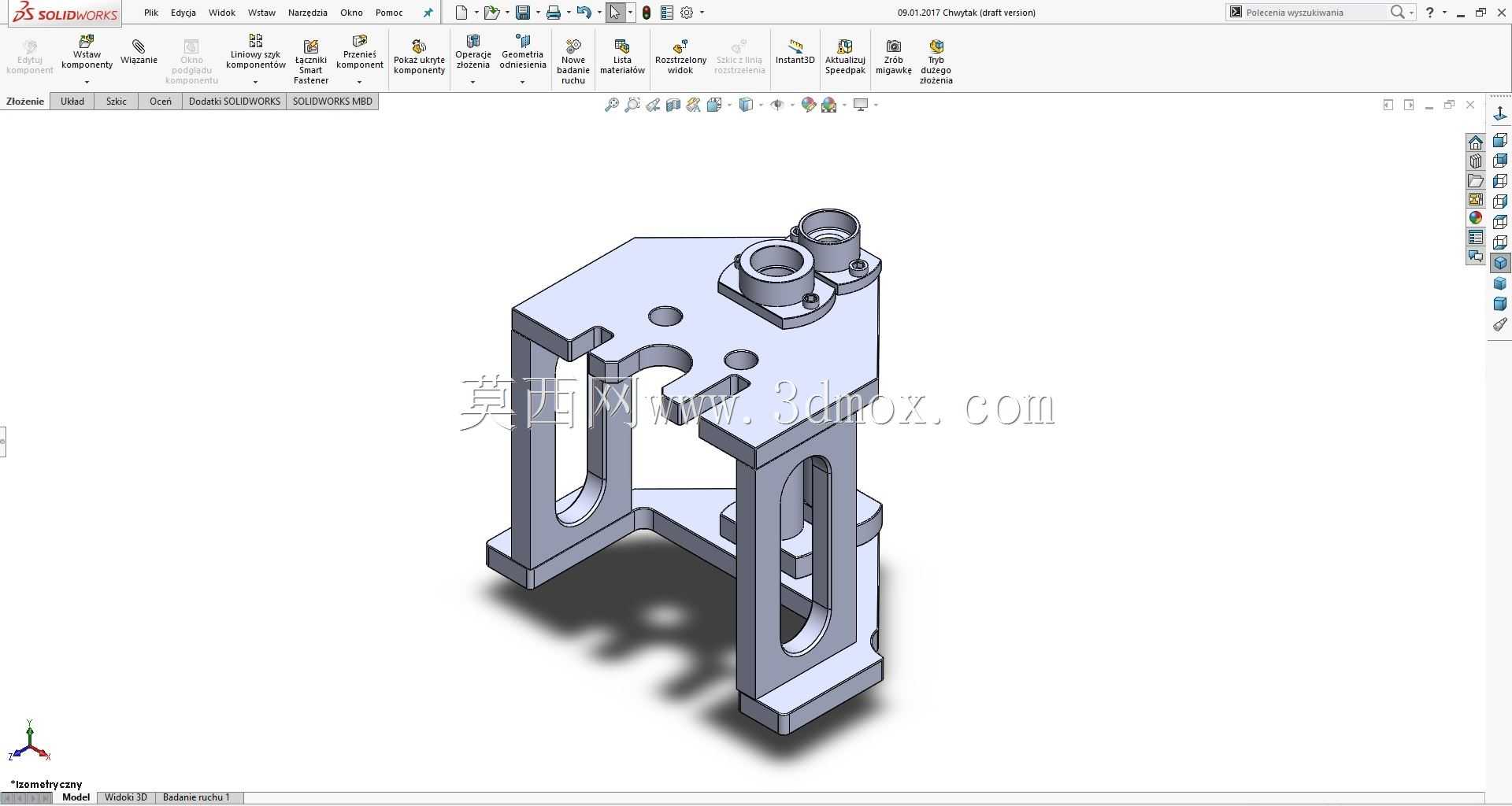Expand Liniowy szyk komponentów dropdown arrow
Image resolution: width=1512 pixels, height=806 pixels.
(x=255, y=82)
